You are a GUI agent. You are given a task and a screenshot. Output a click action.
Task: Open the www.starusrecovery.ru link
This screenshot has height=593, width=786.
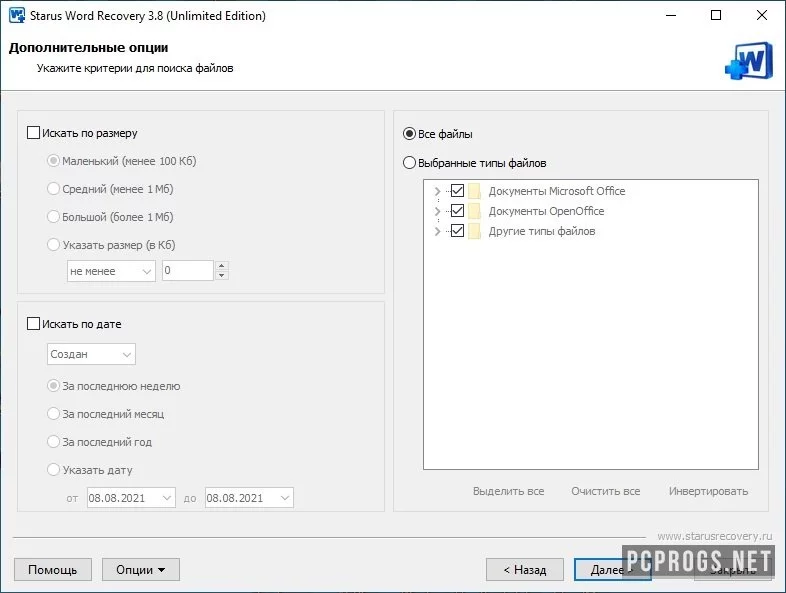point(715,536)
